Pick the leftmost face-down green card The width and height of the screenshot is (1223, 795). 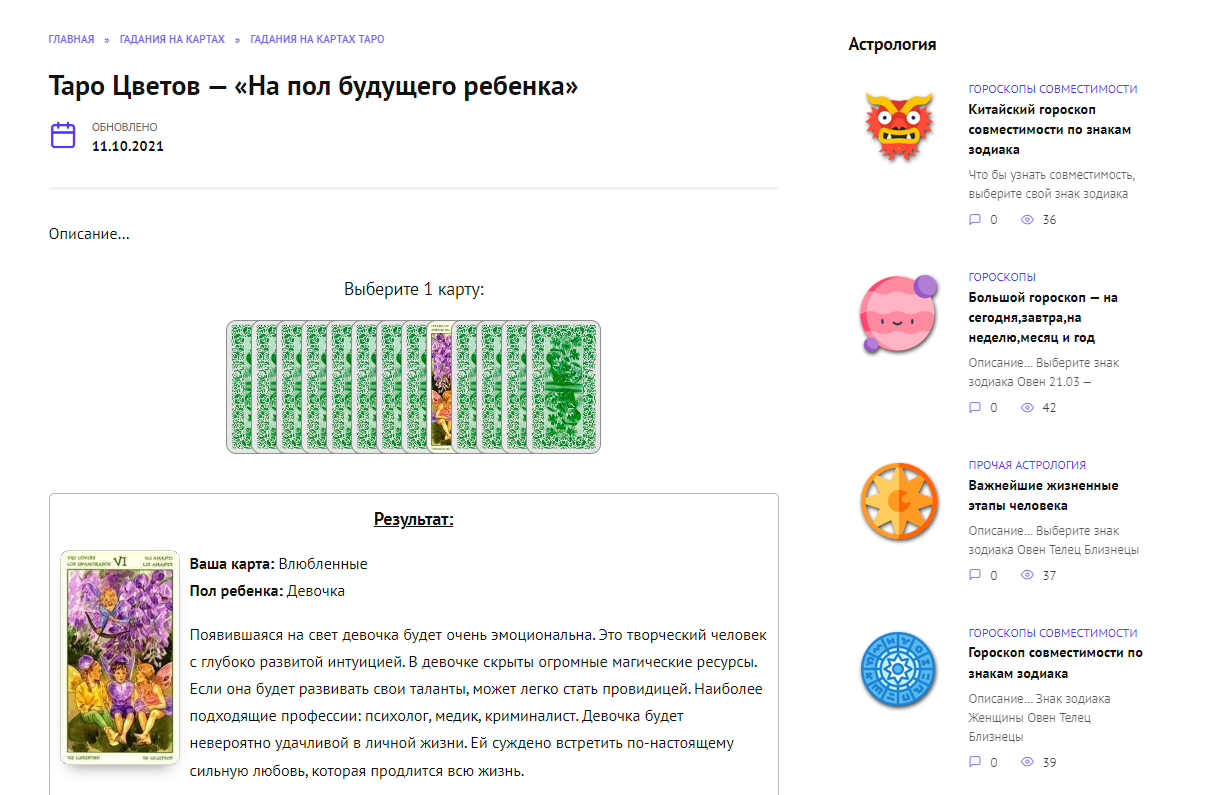[238, 387]
